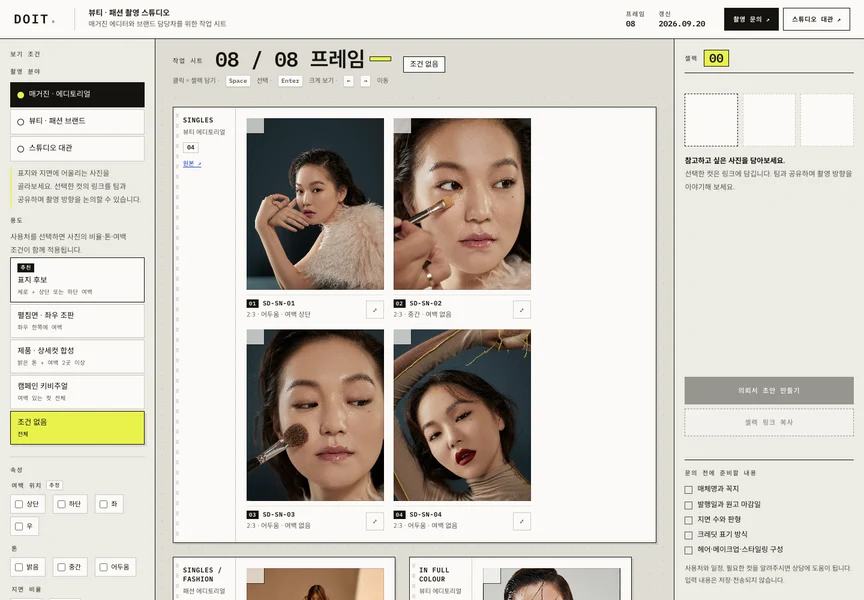Choose 표지 후보 usage option
Screen dimensions: 864x600
[x=77, y=280]
